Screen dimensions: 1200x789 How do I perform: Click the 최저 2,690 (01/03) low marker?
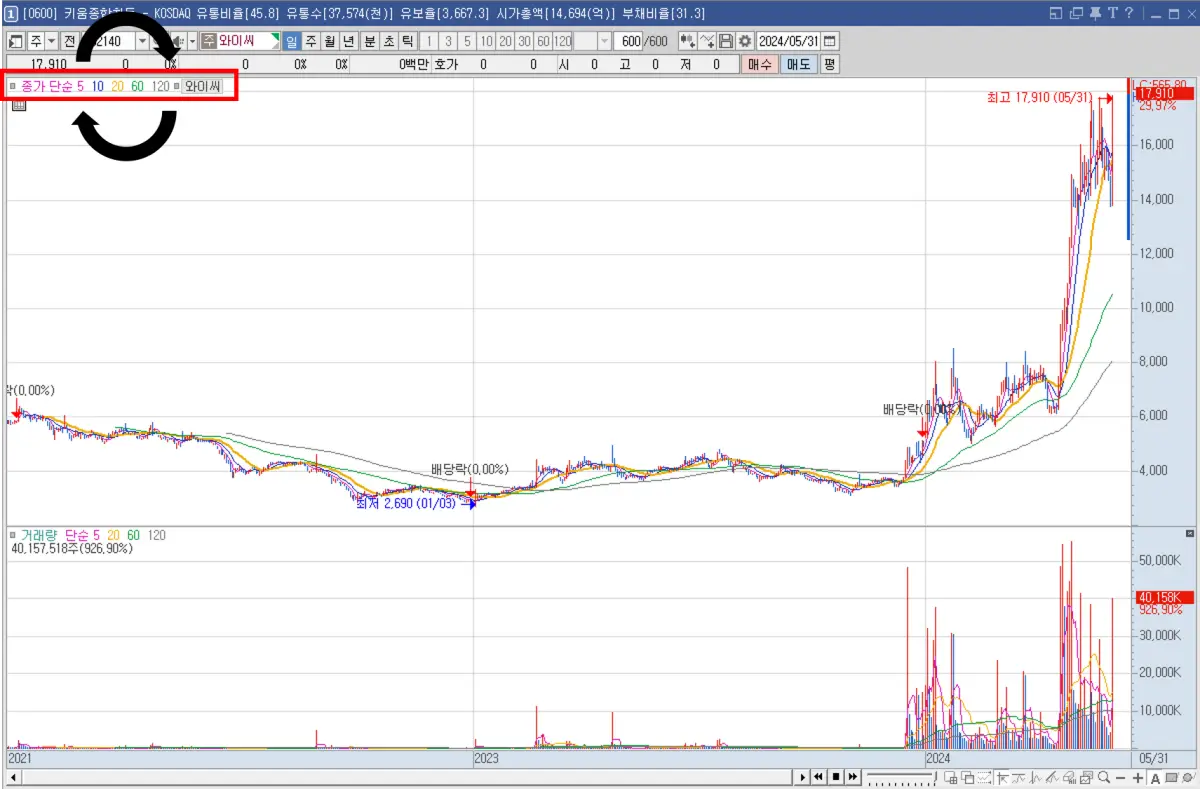tap(405, 503)
